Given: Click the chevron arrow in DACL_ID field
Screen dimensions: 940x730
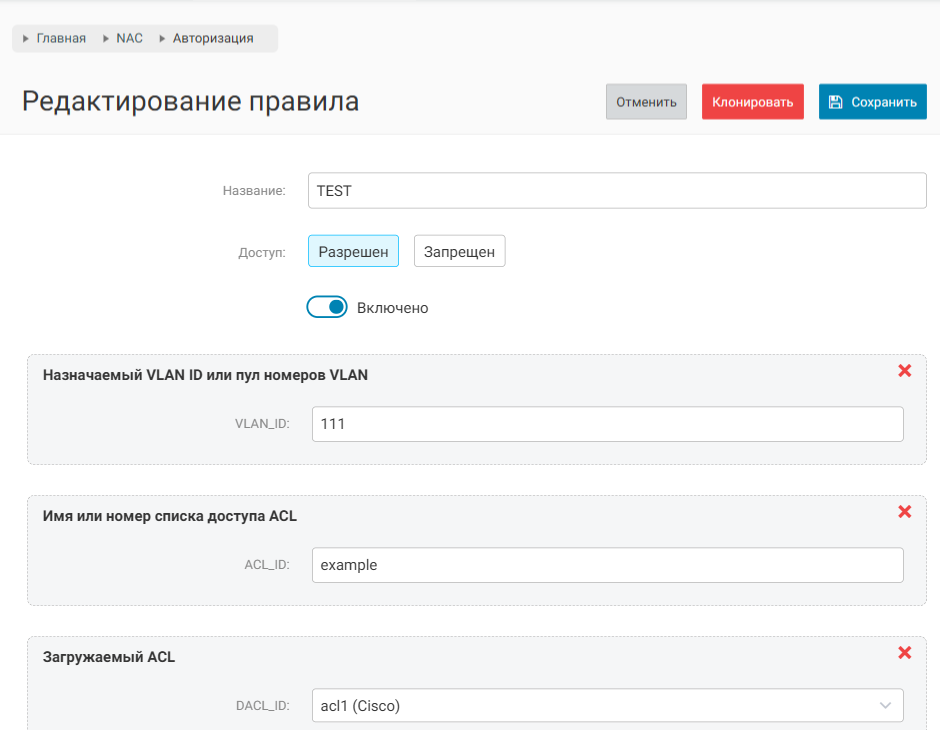Looking at the screenshot, I should coord(885,706).
